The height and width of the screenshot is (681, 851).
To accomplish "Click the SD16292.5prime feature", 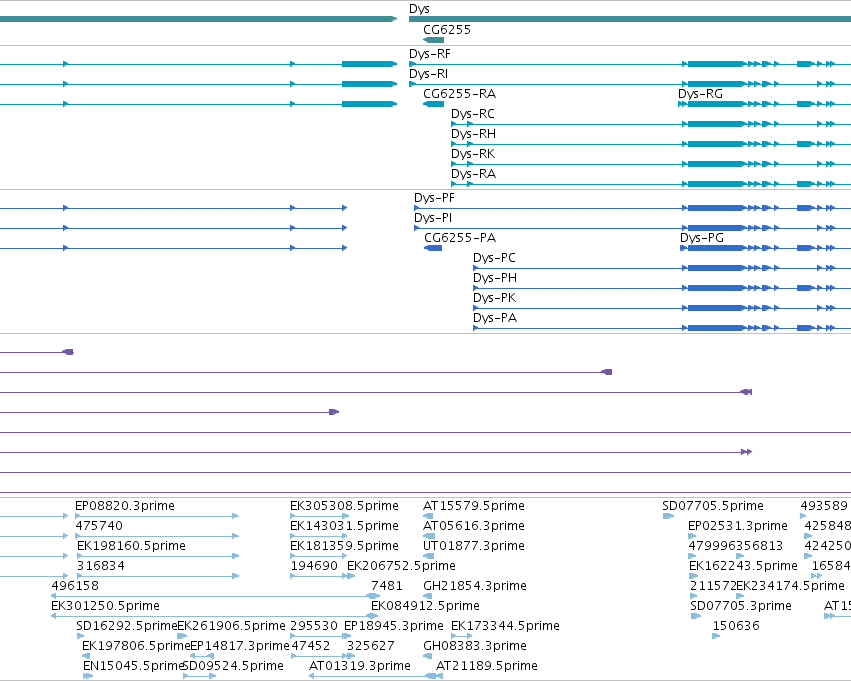I will point(126,627).
